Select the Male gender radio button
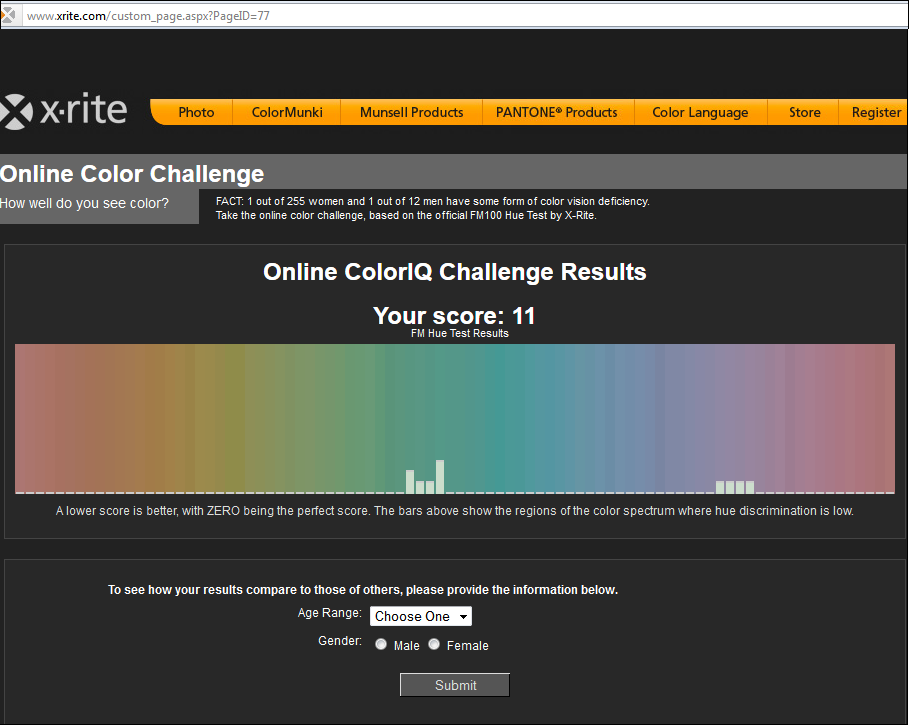Screen dimensions: 909x725 [x=381, y=644]
